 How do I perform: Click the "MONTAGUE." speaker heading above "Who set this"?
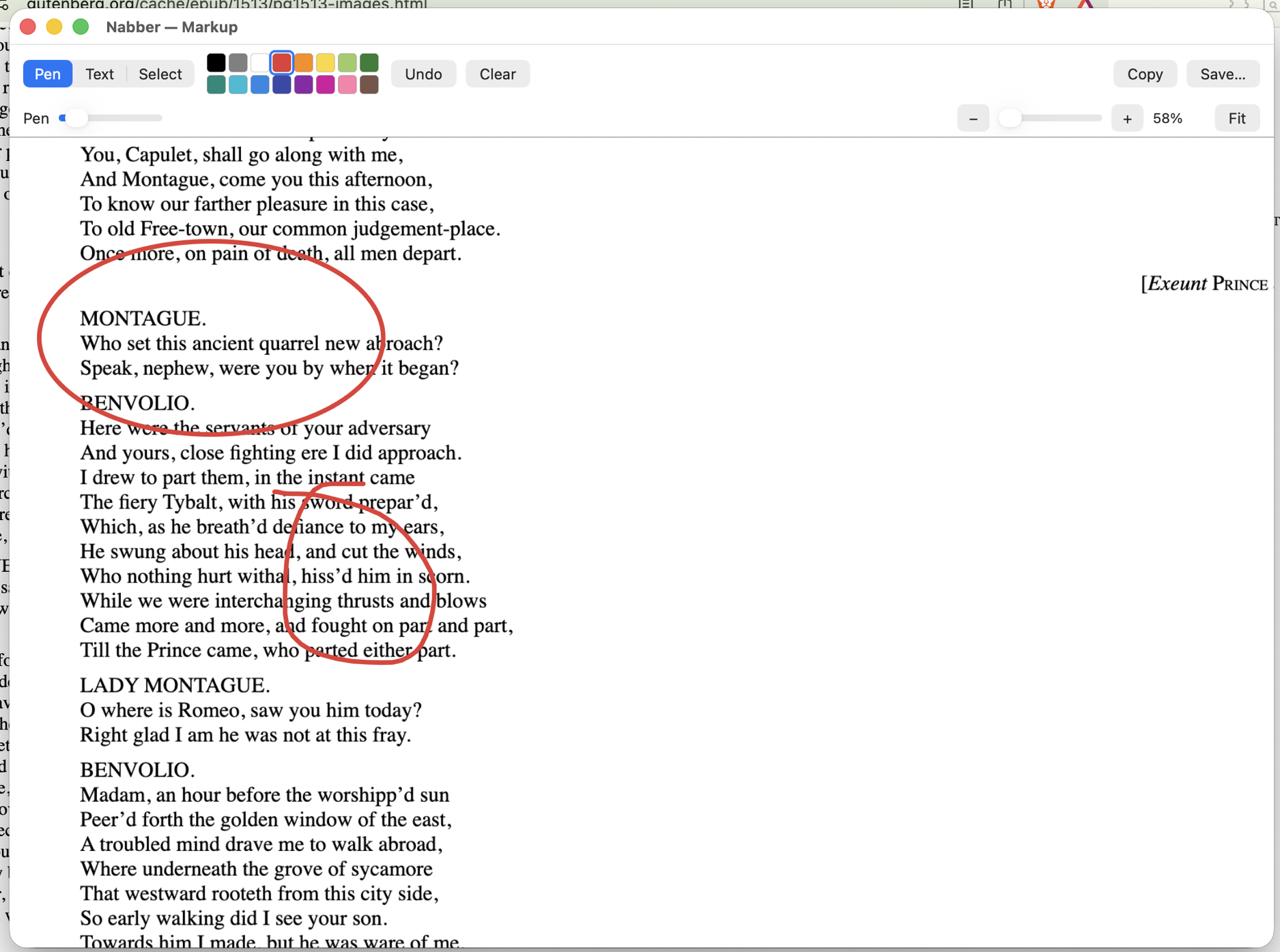143,318
